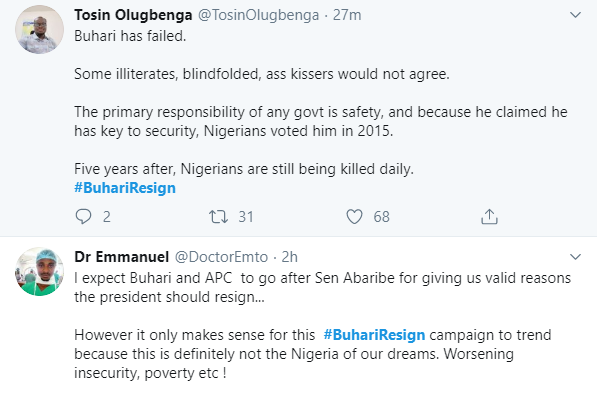Click the @DoctorEmto handle
This screenshot has width=597, height=393.
(x=221, y=257)
